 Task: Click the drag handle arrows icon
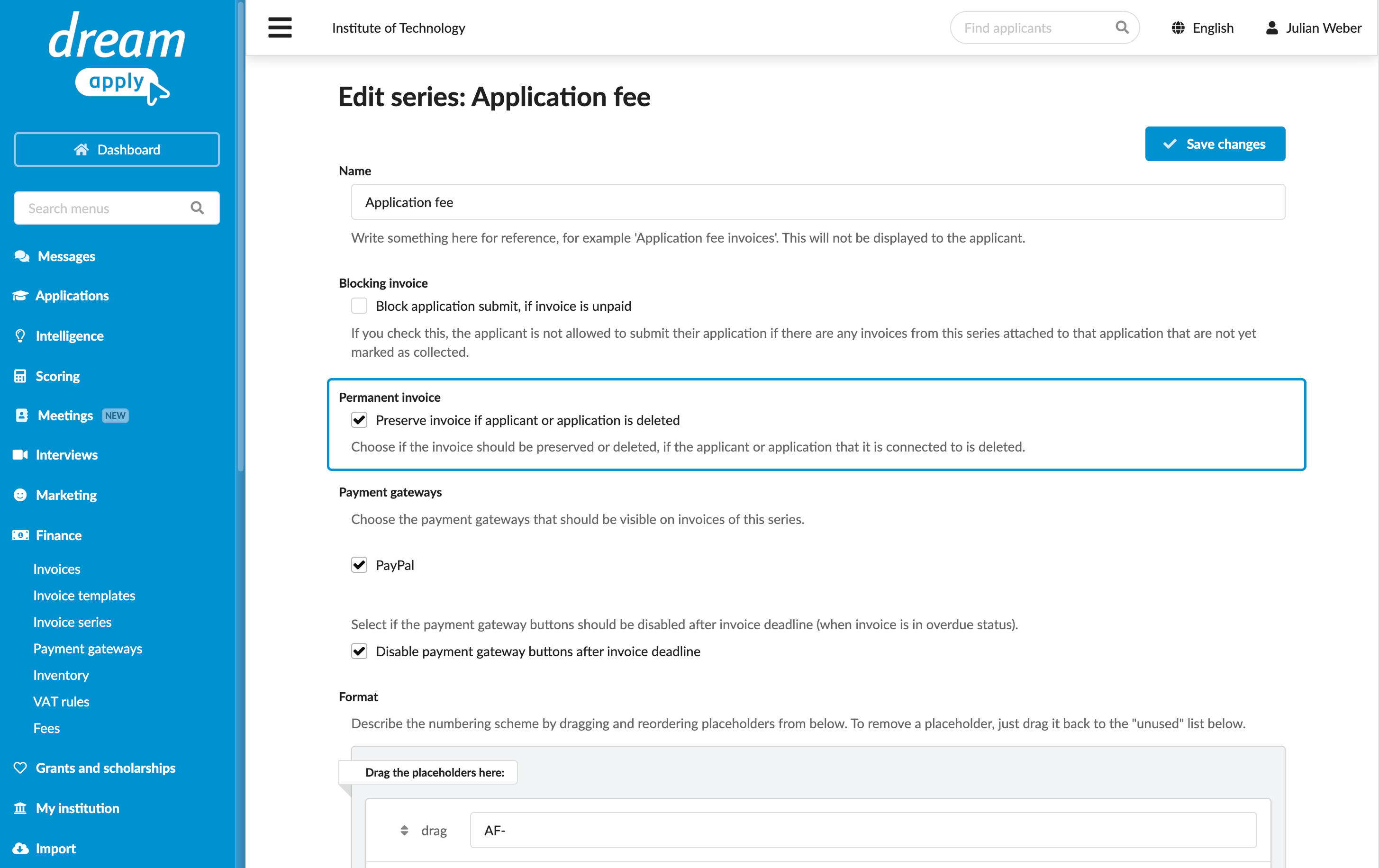404,830
